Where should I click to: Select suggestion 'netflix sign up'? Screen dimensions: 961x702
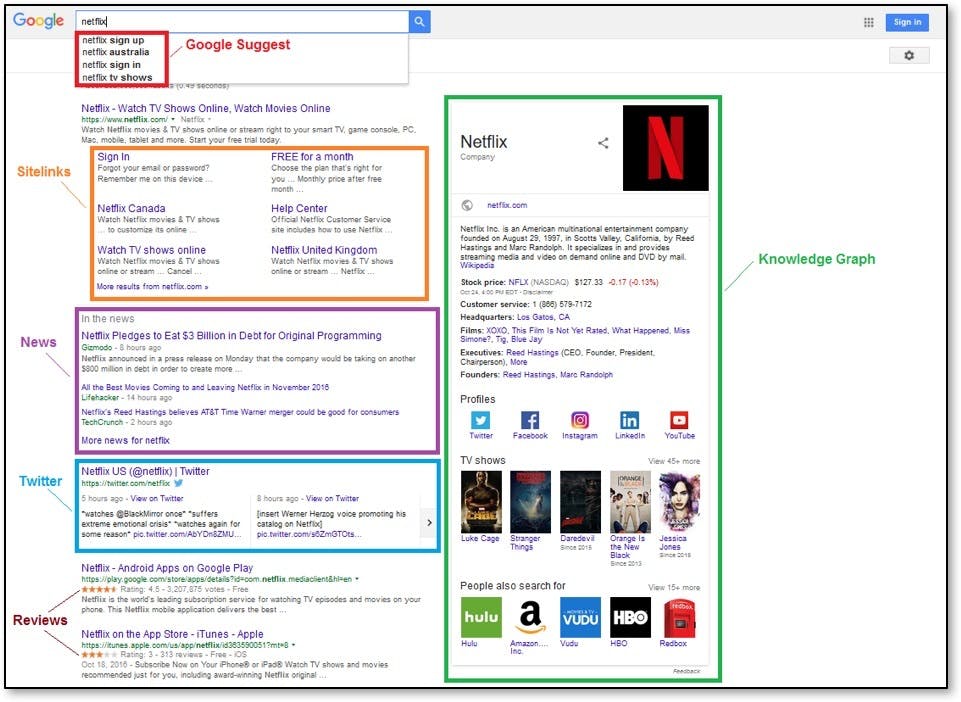point(113,40)
